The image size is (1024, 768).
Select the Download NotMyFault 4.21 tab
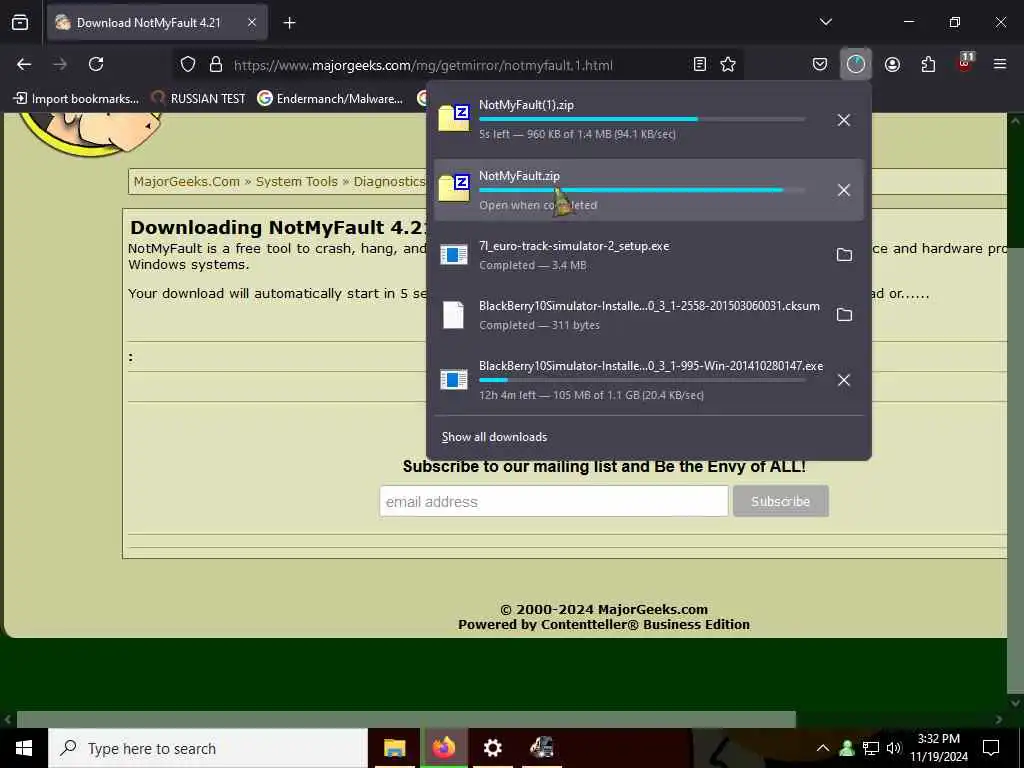click(157, 23)
